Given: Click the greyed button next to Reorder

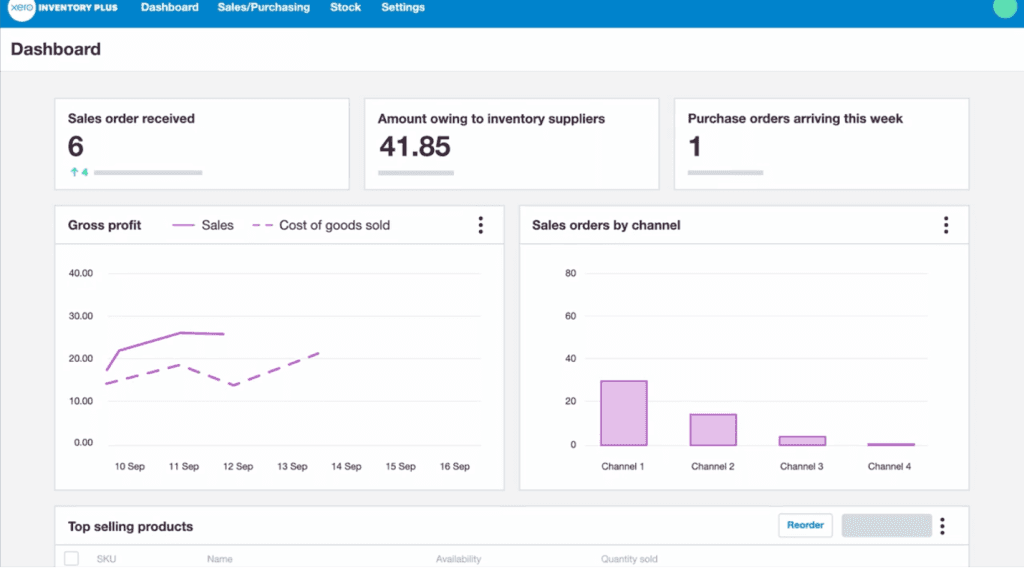Looking at the screenshot, I should 886,526.
